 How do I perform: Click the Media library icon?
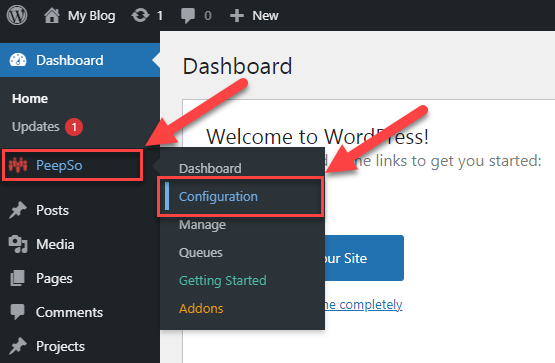18,244
